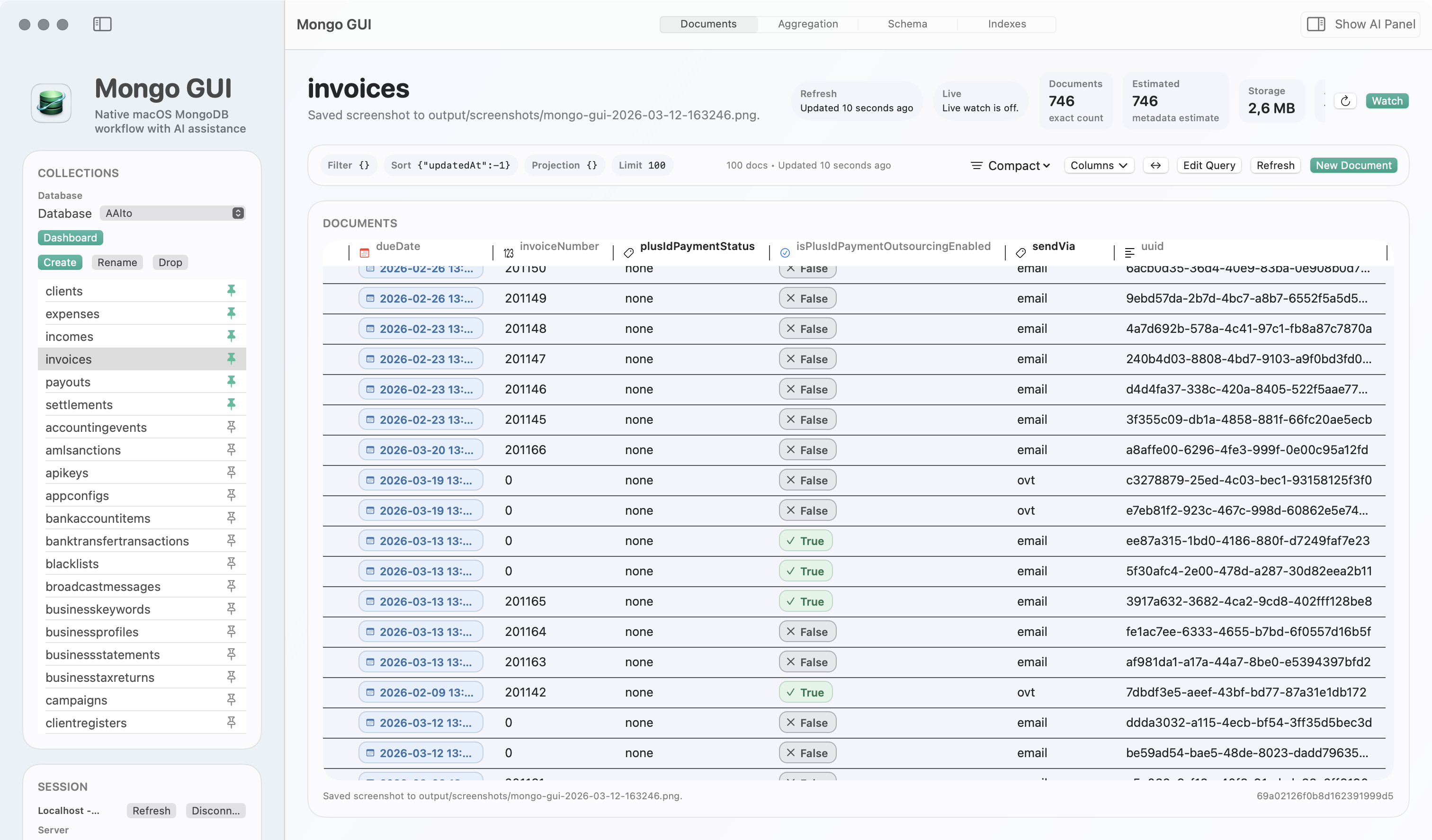Pin the businessprofiles collection
The image size is (1432, 840).
pos(231,632)
